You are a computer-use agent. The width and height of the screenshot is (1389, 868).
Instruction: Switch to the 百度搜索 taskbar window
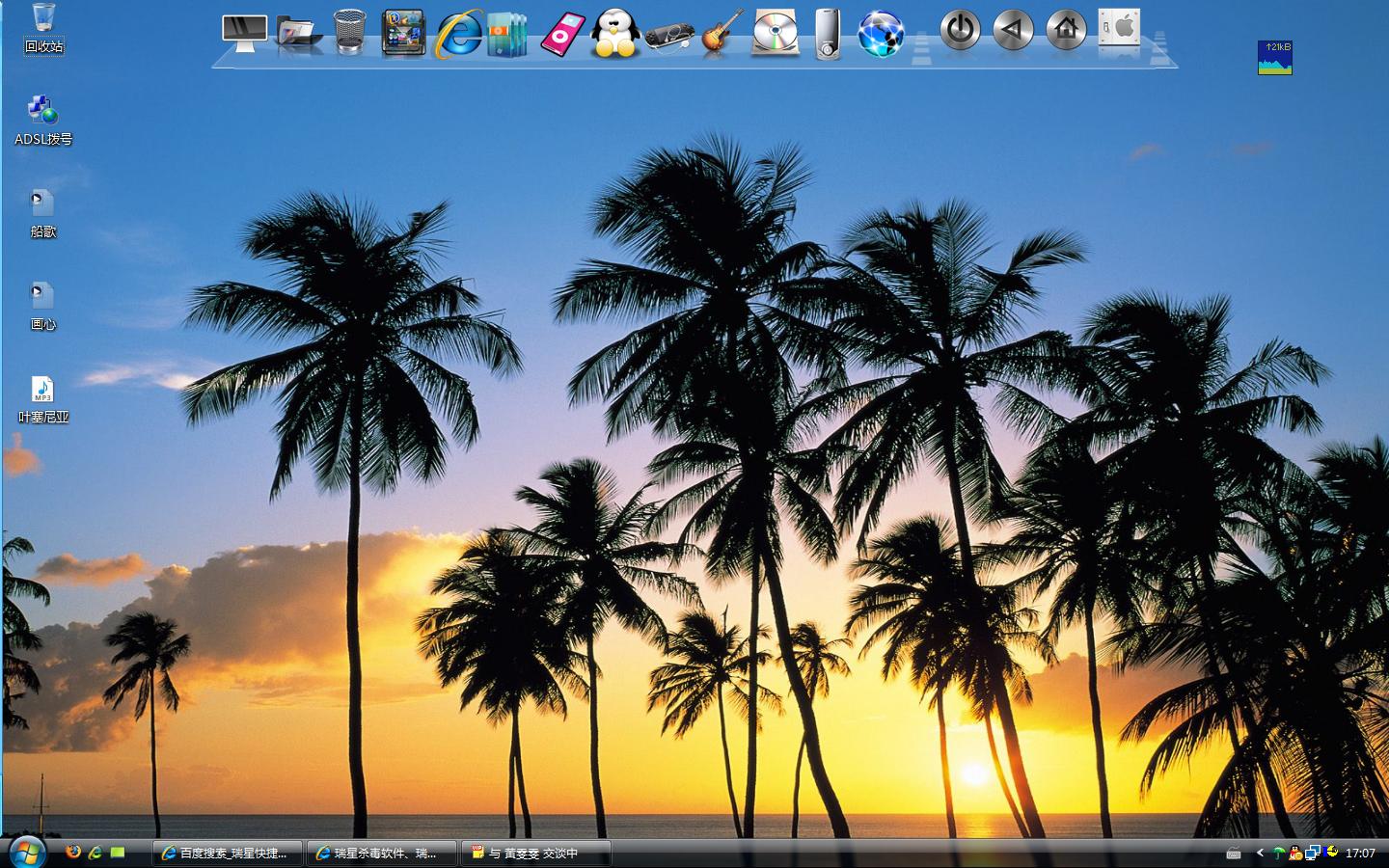[228, 853]
